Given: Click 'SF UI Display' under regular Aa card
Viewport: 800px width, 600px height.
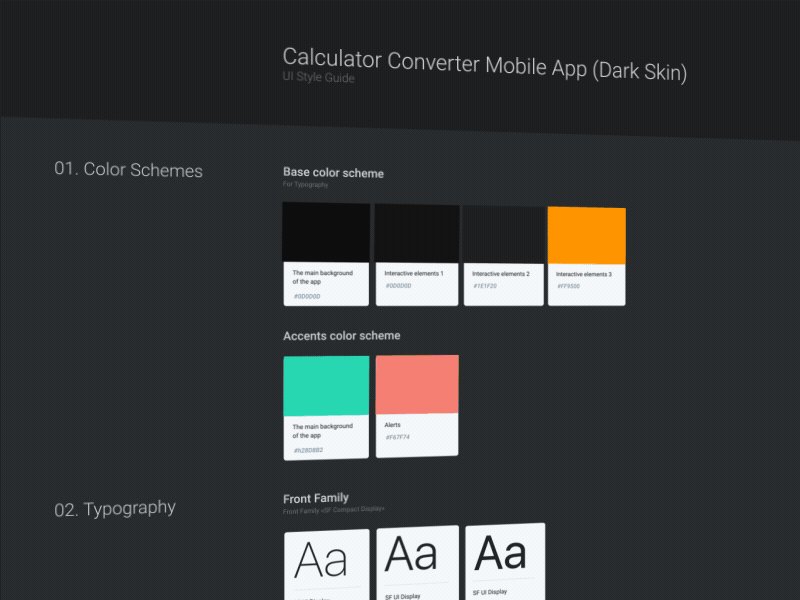Looking at the screenshot, I should coord(403,596).
